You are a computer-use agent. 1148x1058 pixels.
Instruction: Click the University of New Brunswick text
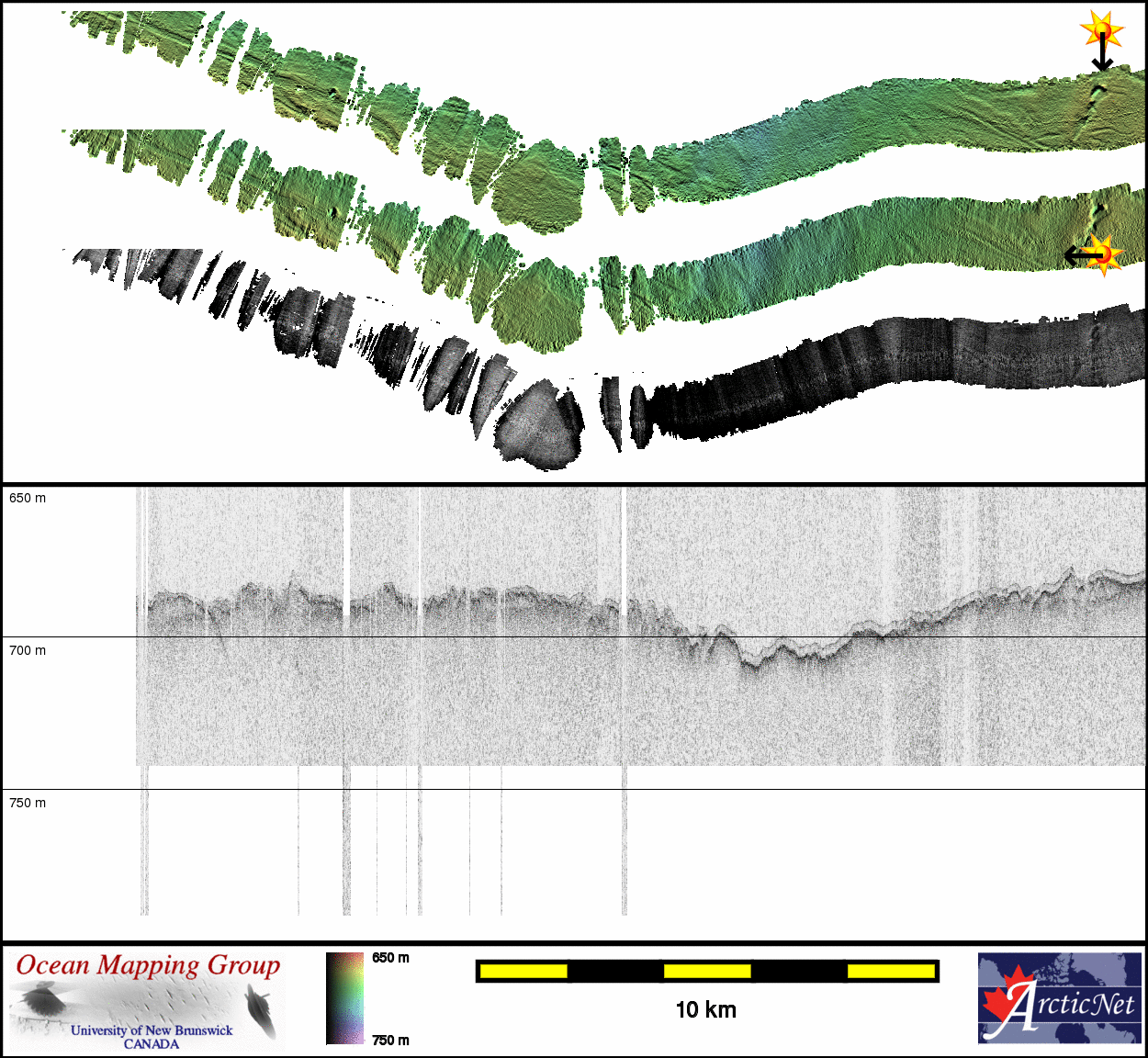coord(152,1030)
